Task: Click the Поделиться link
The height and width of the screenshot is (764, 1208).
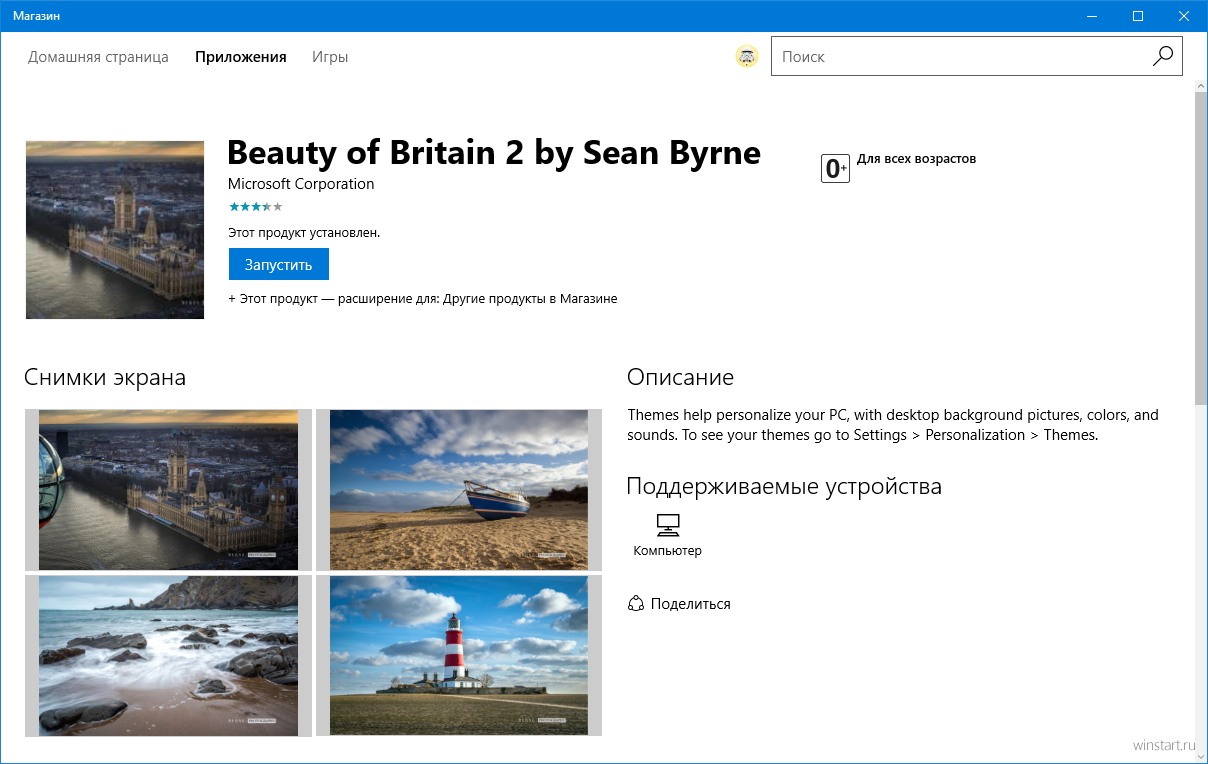Action: coord(690,604)
